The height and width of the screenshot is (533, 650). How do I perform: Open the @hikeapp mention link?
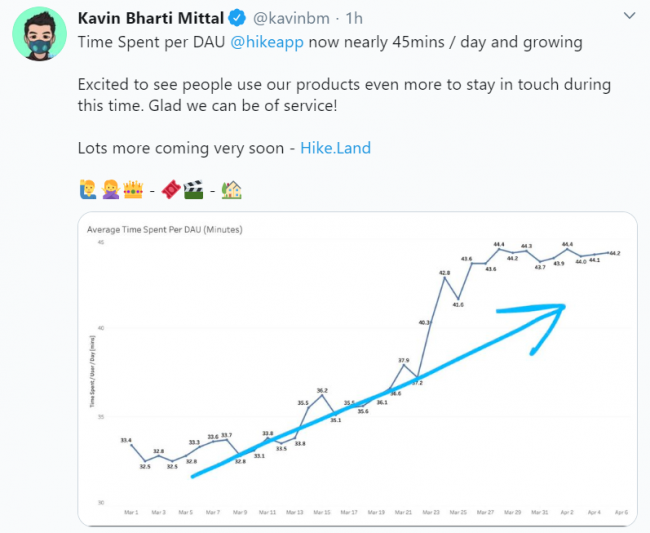pyautogui.click(x=267, y=42)
